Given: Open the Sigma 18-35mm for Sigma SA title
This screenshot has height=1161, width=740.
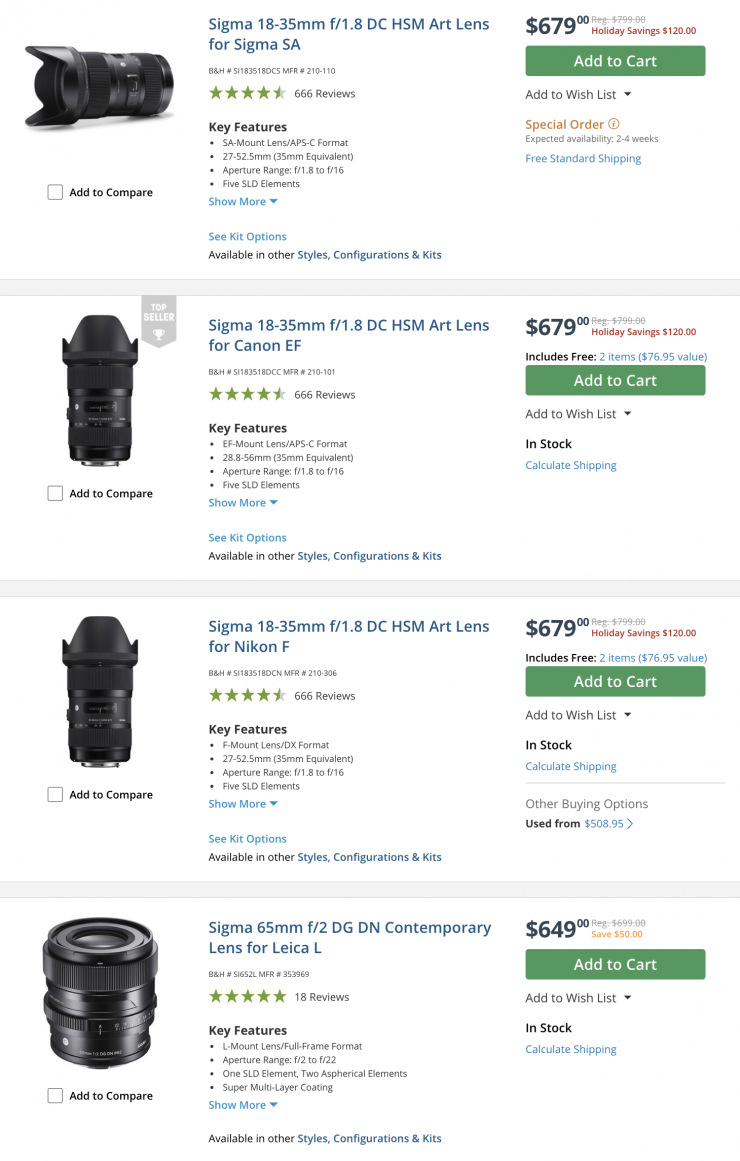Looking at the screenshot, I should click(x=349, y=34).
